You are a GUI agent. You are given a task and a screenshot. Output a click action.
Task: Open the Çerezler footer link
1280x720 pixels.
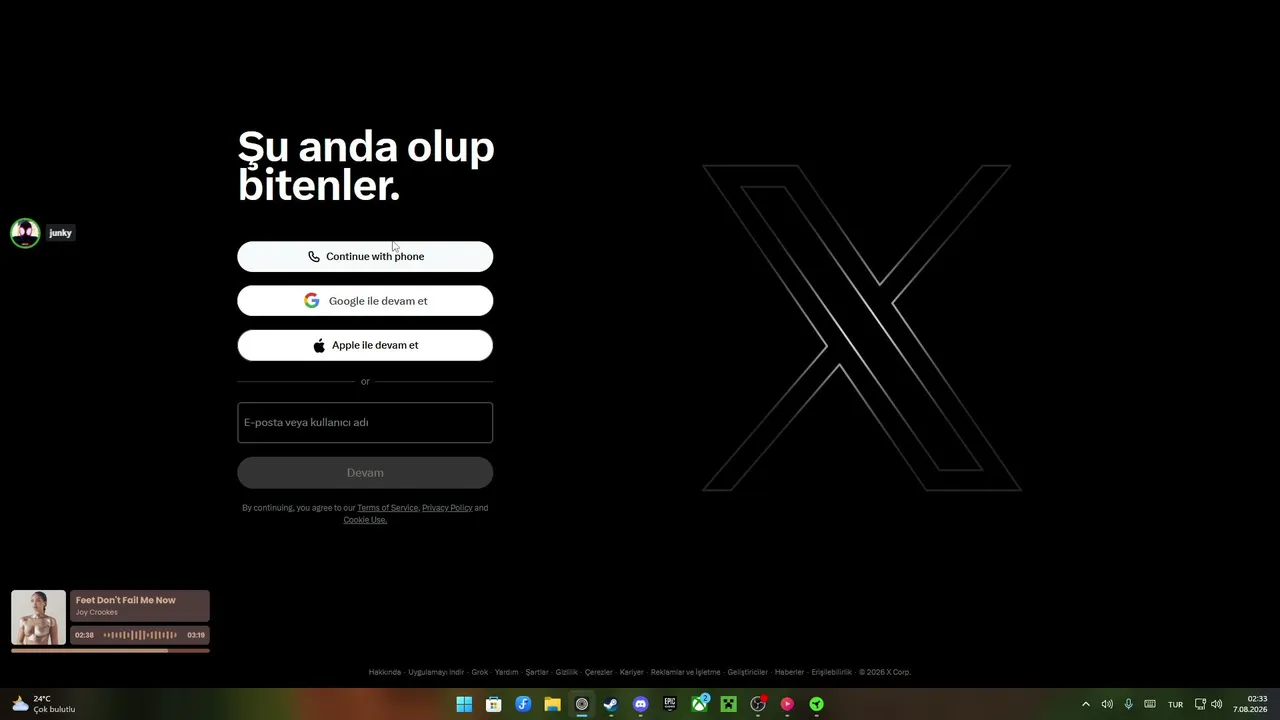pyautogui.click(x=599, y=672)
